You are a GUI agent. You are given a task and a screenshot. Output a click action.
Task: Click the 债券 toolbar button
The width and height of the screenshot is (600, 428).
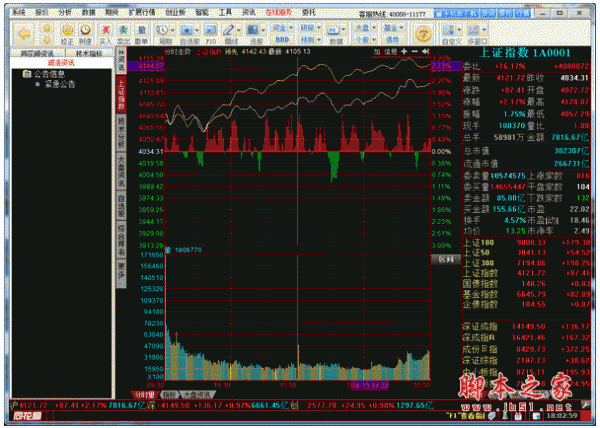pyautogui.click(x=392, y=39)
